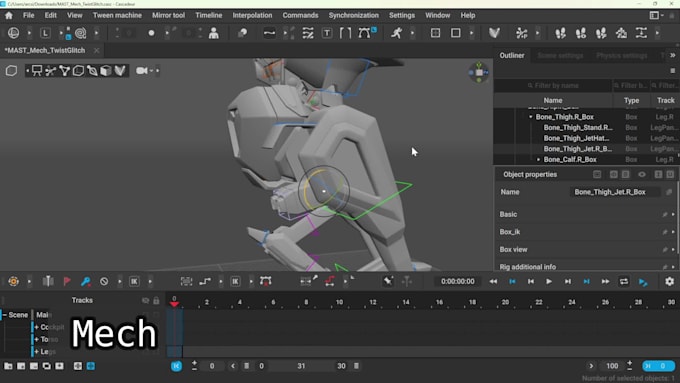Viewport: 680px width, 383px height.
Task: Open the Tween machine menu
Action: tap(117, 15)
